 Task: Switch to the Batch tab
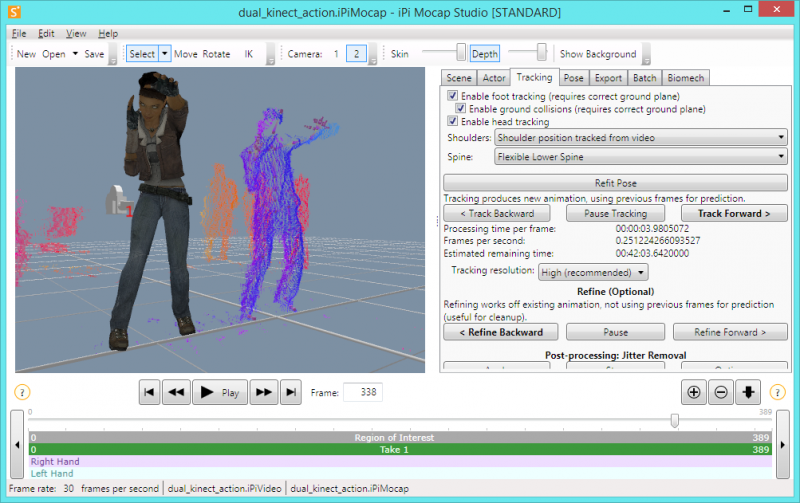(x=645, y=78)
